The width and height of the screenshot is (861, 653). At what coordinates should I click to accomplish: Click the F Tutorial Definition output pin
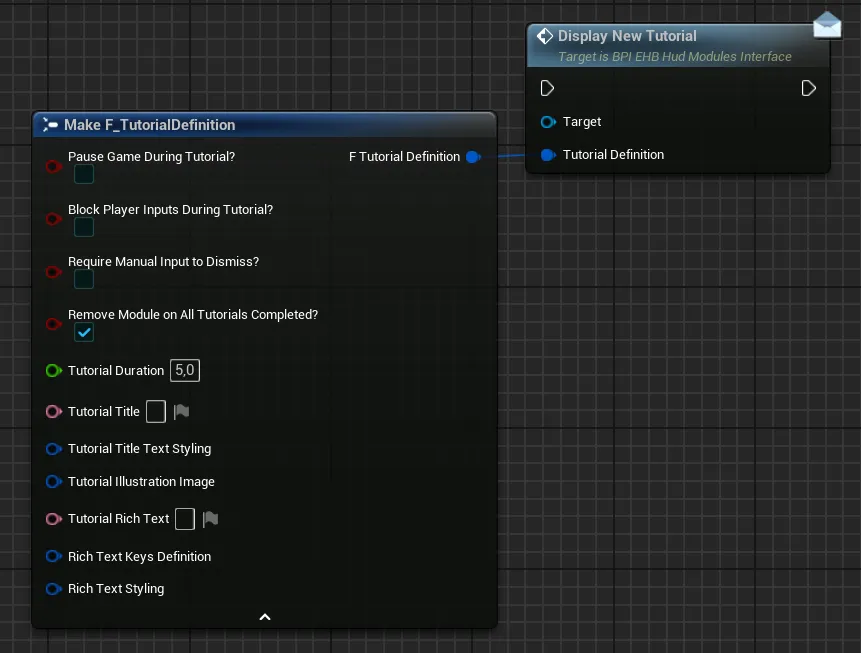click(473, 157)
